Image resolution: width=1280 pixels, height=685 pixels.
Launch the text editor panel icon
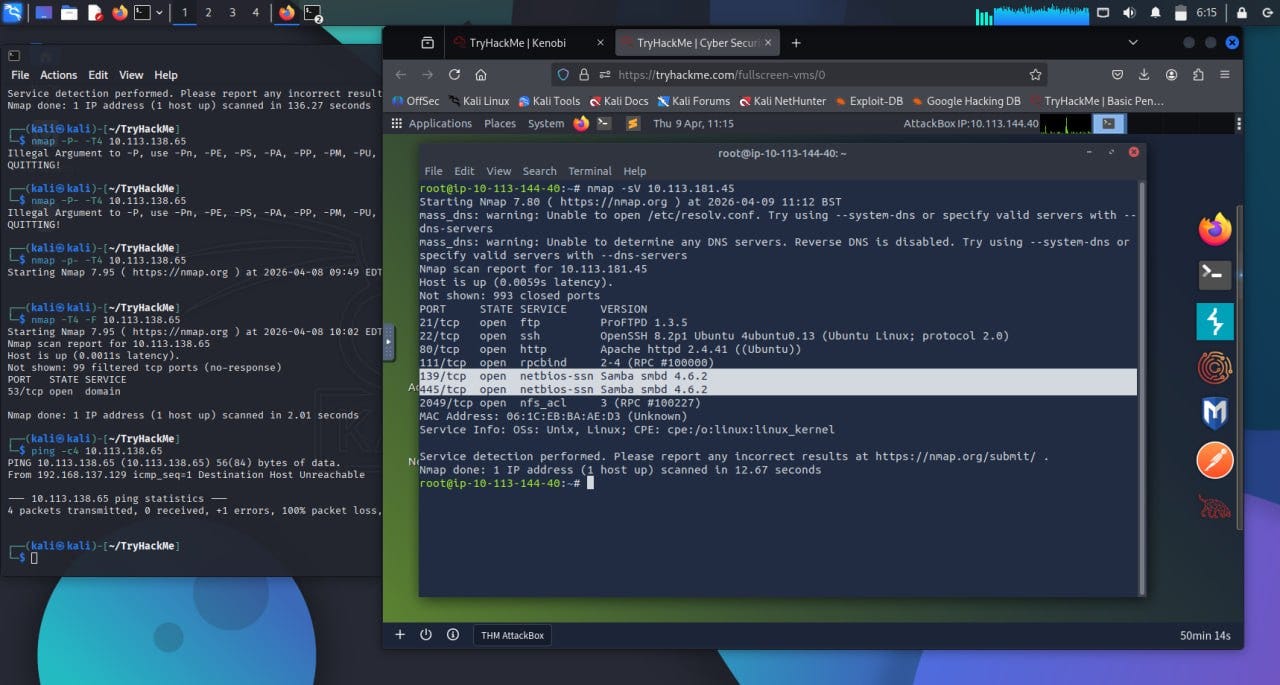(x=95, y=13)
